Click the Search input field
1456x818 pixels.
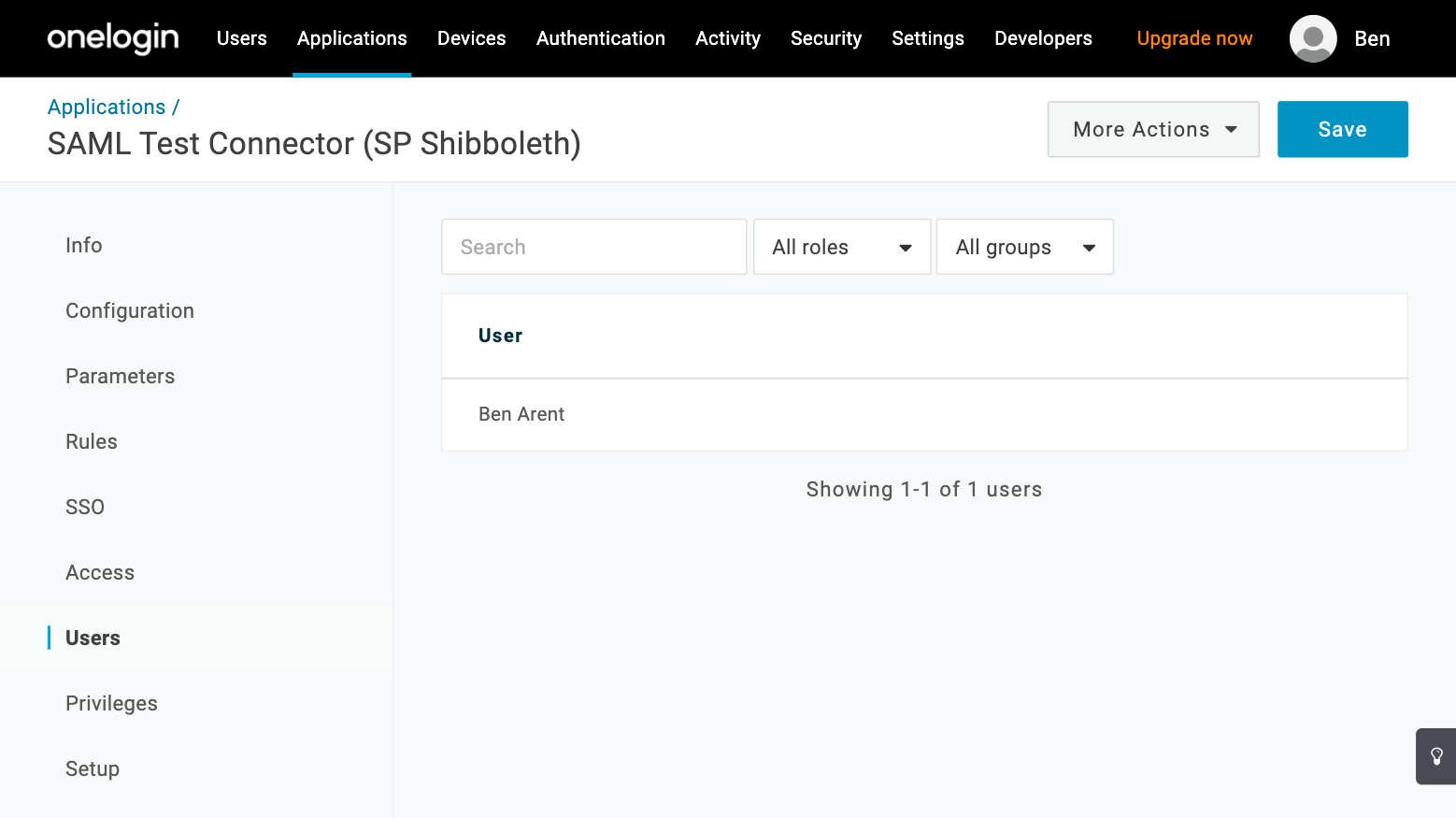click(593, 247)
